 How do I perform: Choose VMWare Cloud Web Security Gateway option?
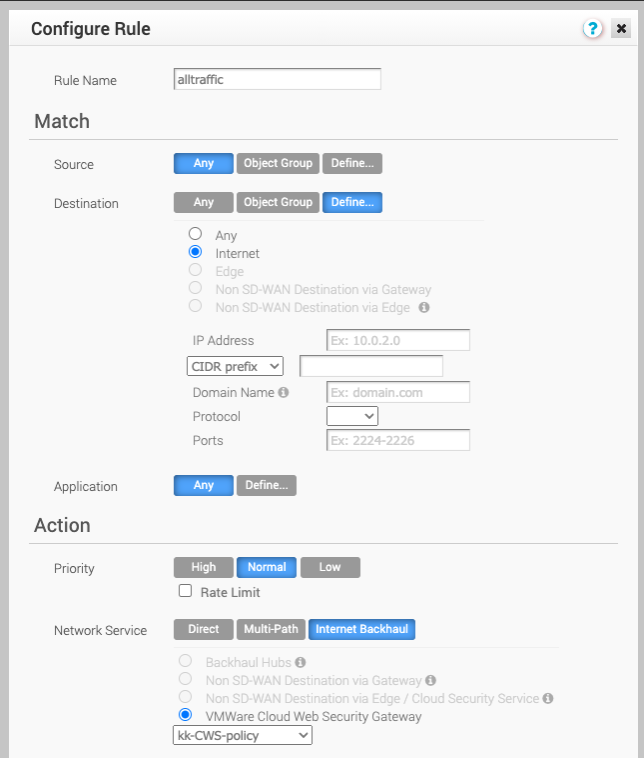(185, 715)
